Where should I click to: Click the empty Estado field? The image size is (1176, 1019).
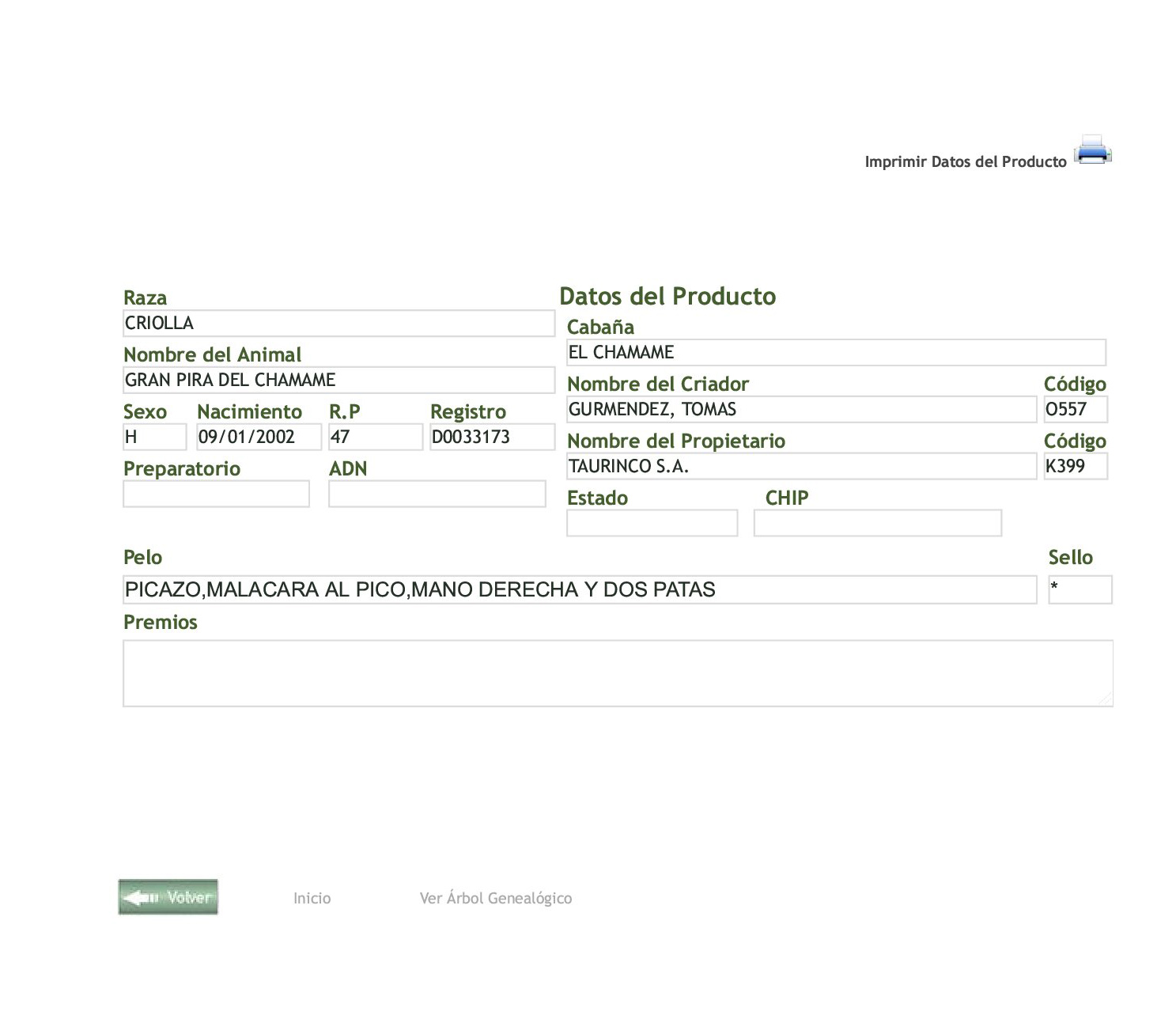coord(652,524)
